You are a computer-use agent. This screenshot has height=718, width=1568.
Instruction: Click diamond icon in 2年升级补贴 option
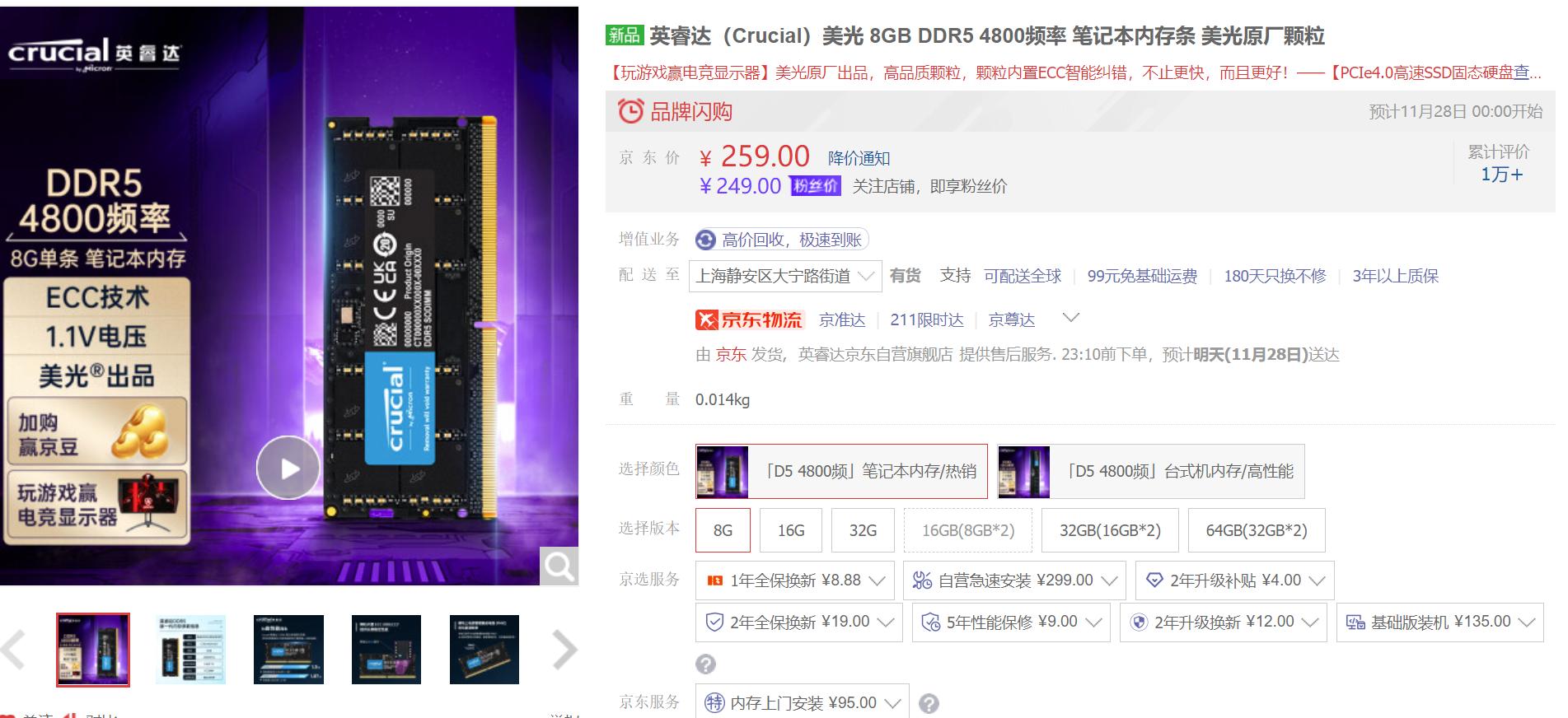click(1154, 580)
